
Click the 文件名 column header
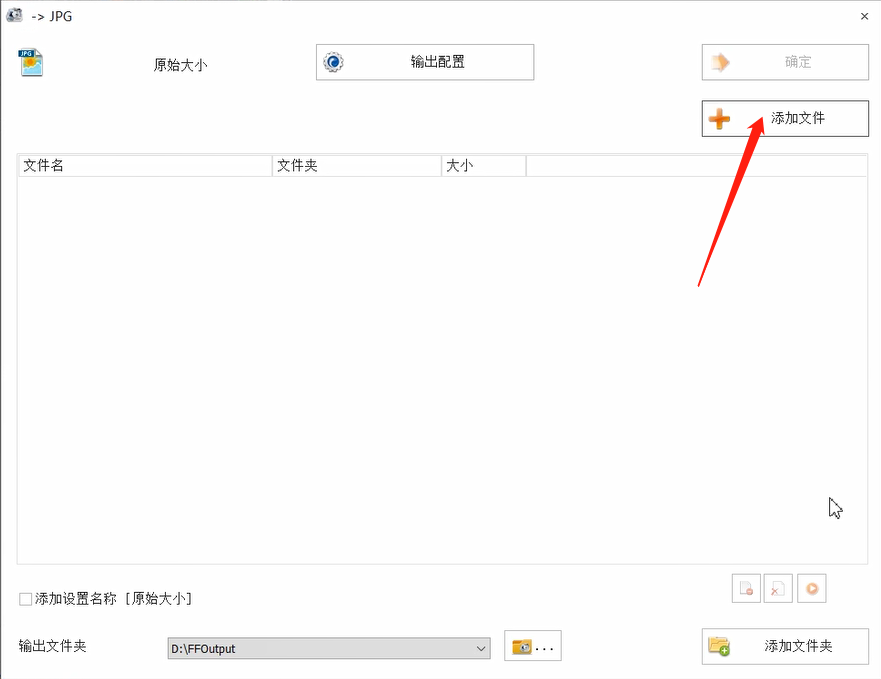[145, 165]
